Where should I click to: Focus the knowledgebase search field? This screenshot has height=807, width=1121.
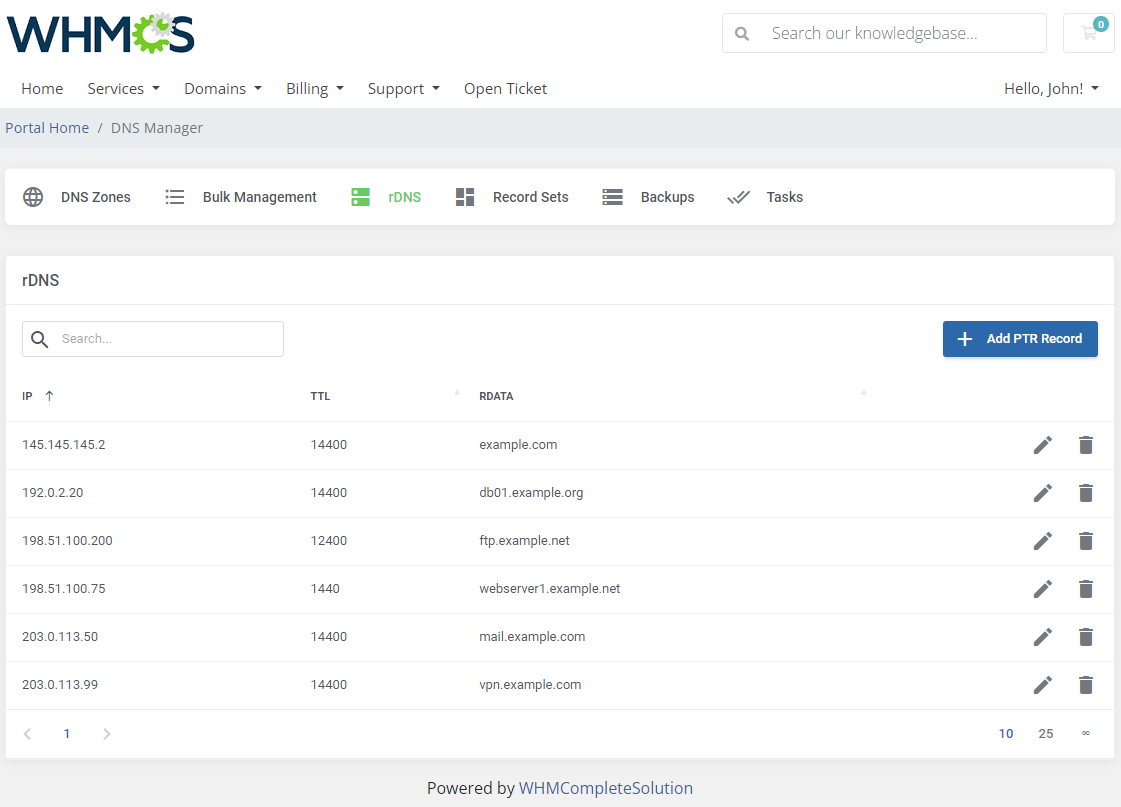point(884,33)
